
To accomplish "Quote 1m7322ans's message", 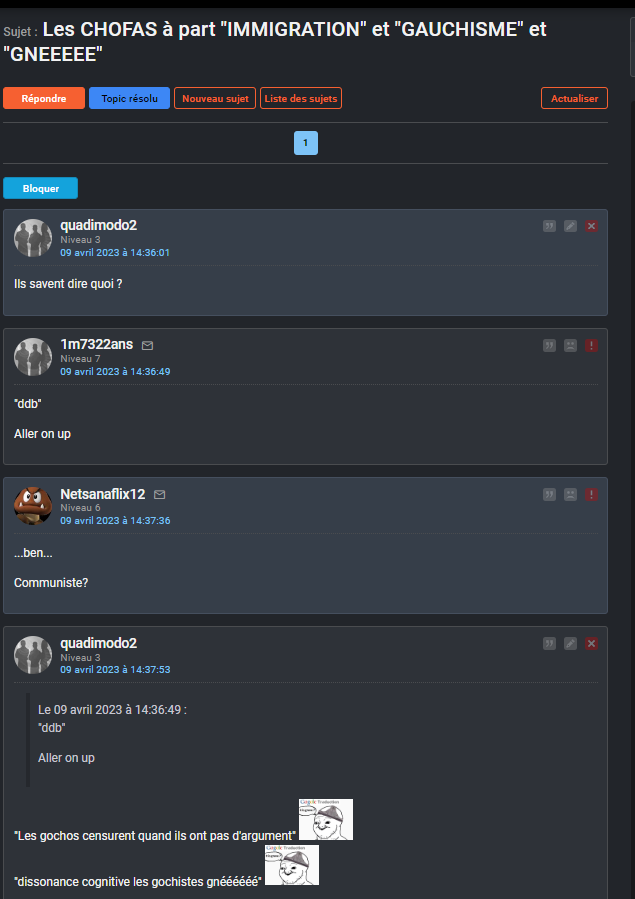I will pos(549,345).
